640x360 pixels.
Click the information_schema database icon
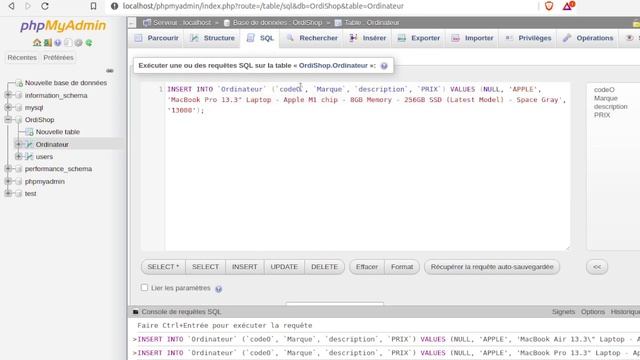click(19, 96)
